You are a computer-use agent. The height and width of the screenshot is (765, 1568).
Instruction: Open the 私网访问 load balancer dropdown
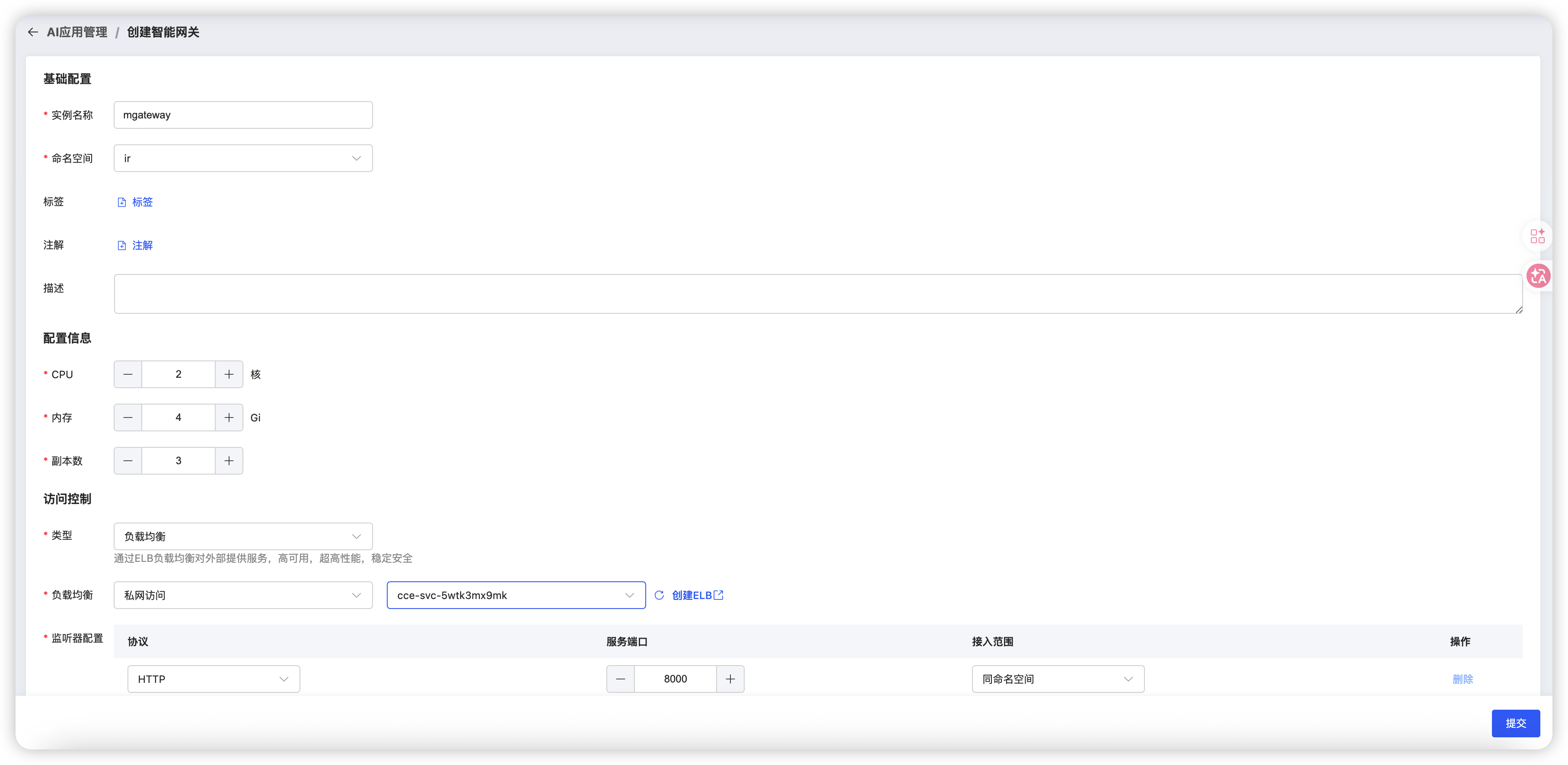click(243, 595)
